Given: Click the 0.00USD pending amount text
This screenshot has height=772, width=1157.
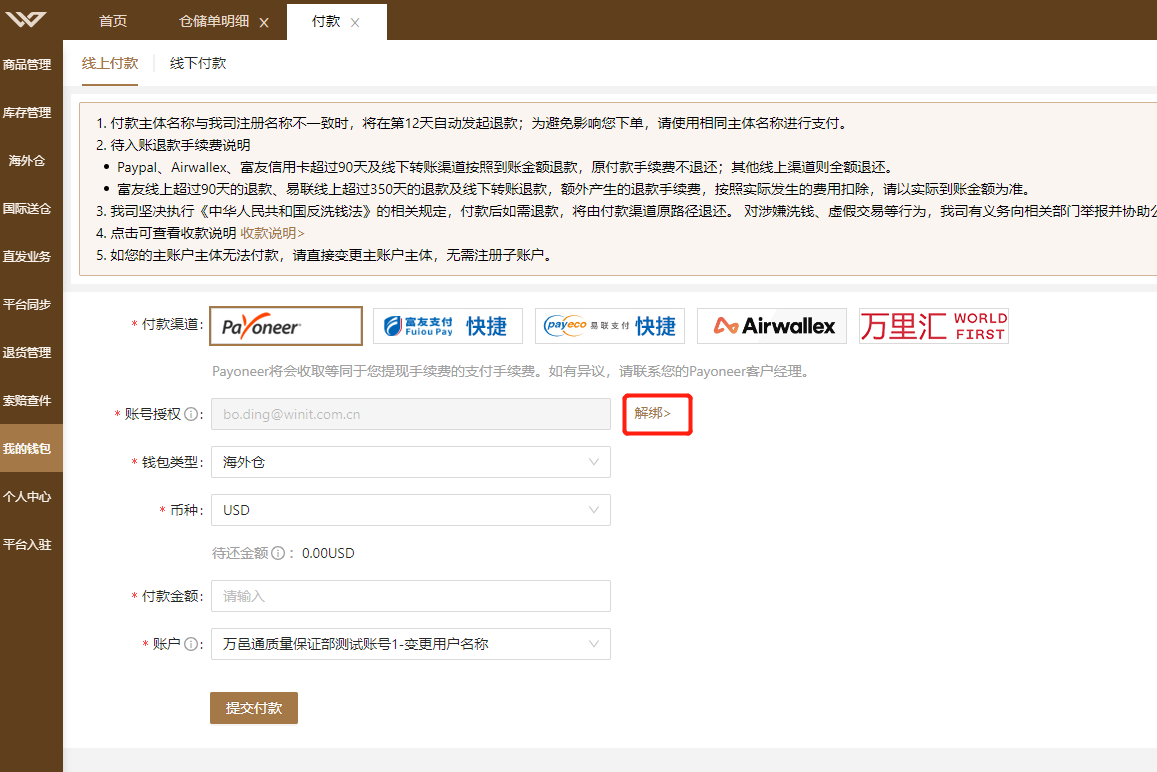Looking at the screenshot, I should point(328,553).
